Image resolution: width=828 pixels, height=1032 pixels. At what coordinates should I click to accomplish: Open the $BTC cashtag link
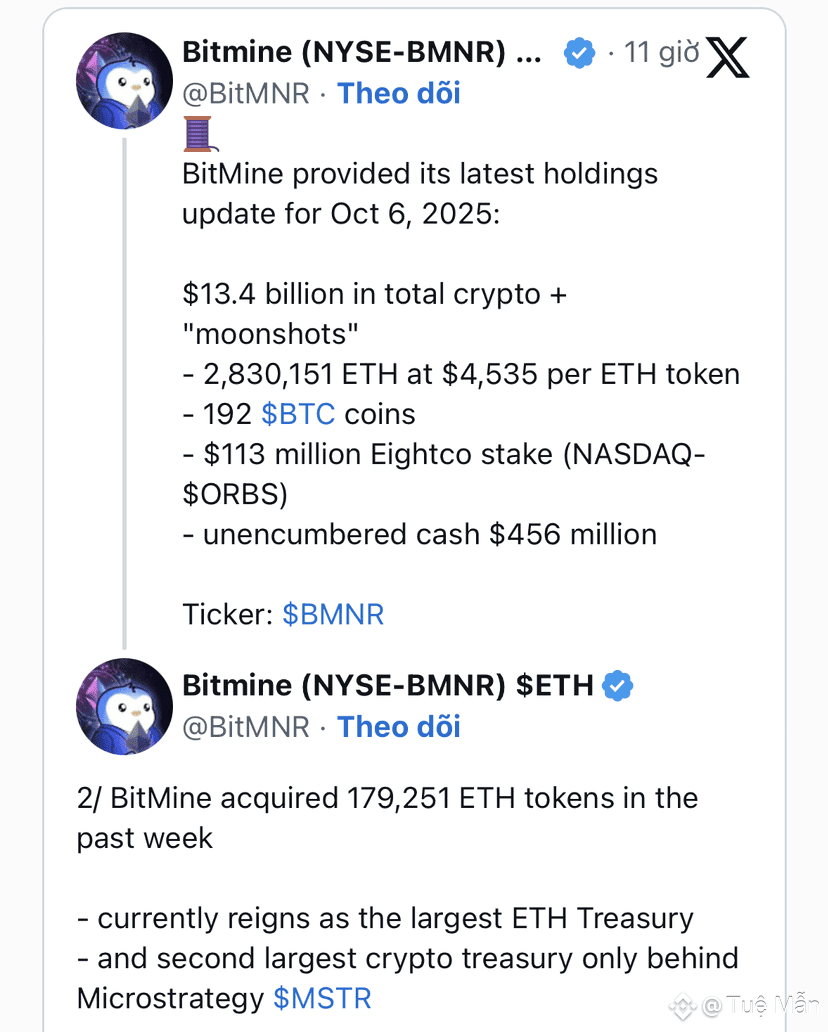(x=297, y=414)
